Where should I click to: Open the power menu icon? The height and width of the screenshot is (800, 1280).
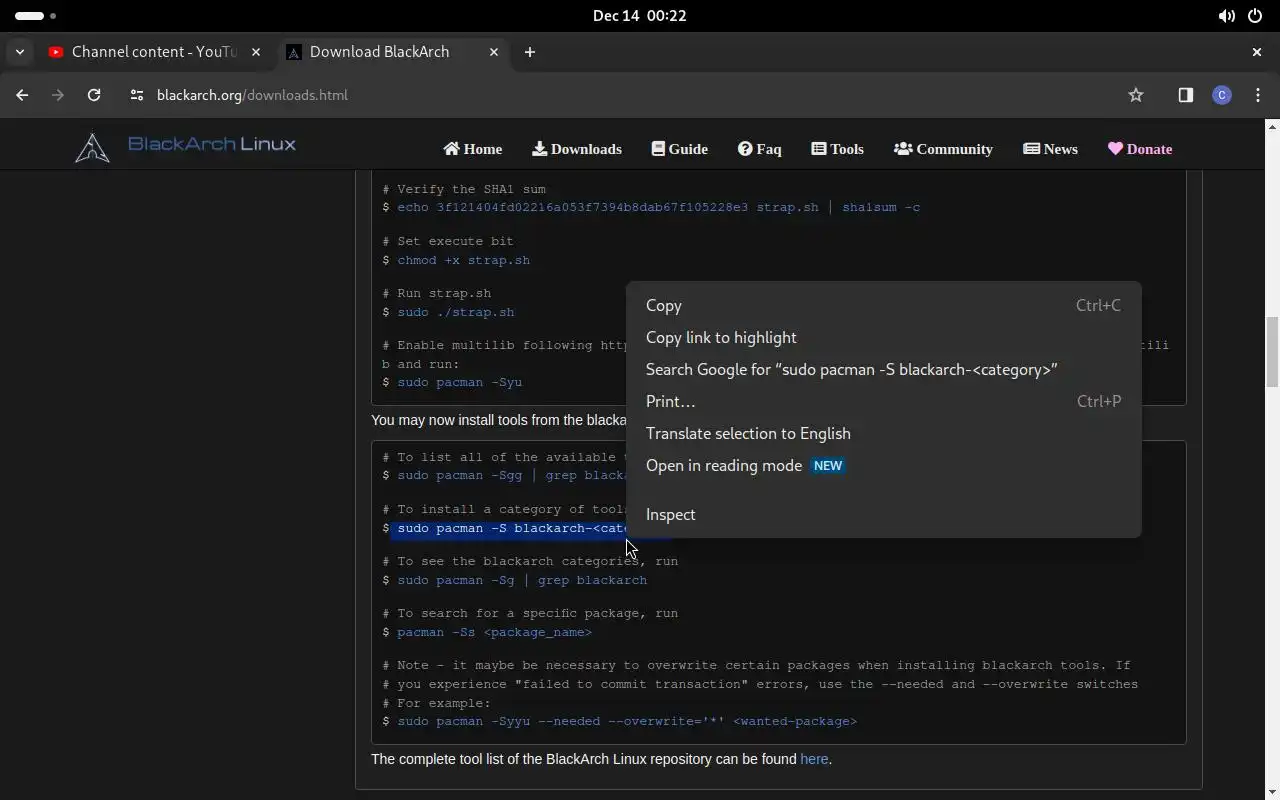click(x=1255, y=16)
